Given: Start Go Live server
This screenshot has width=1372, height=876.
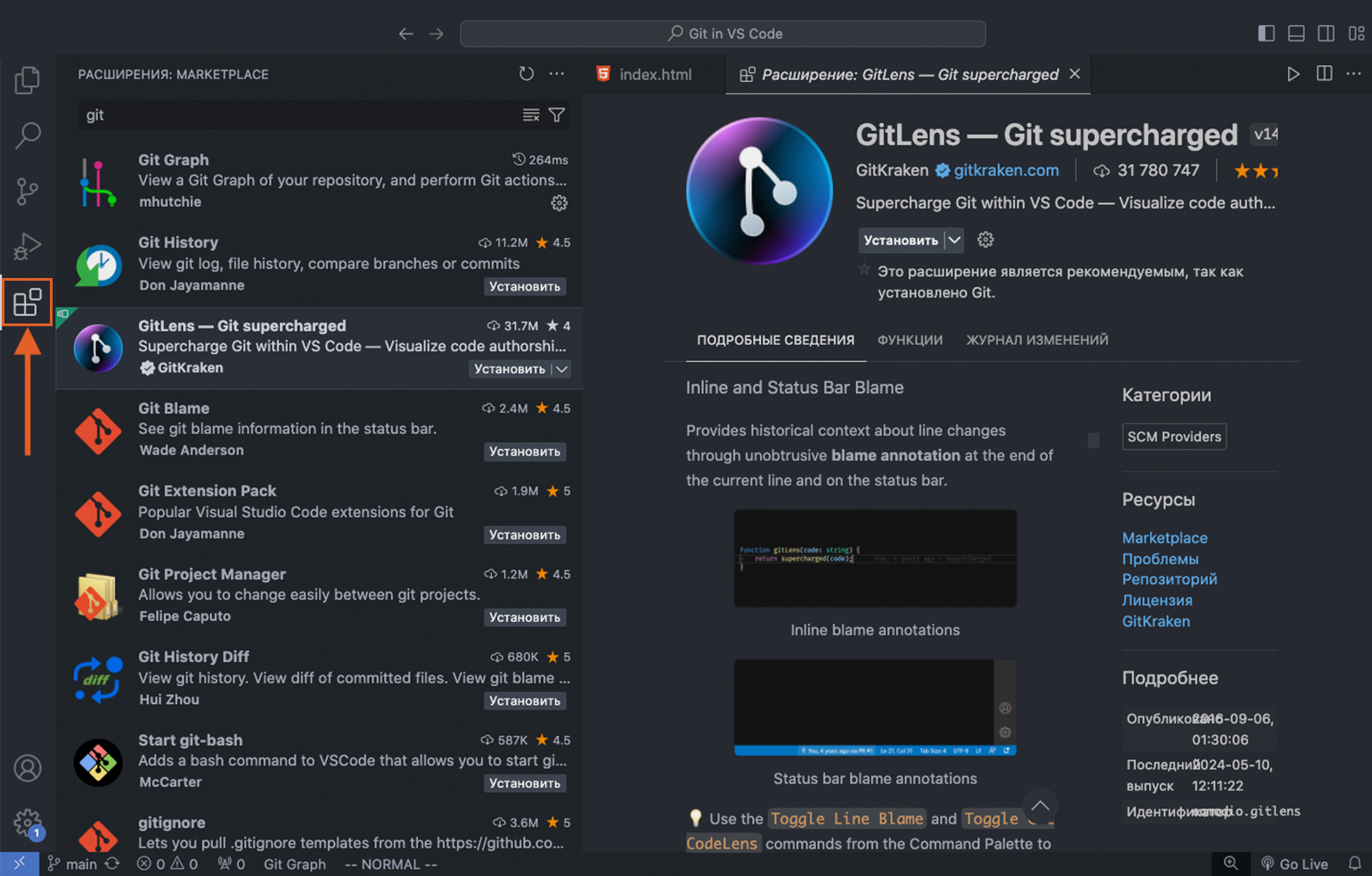Looking at the screenshot, I should click(x=1294, y=864).
